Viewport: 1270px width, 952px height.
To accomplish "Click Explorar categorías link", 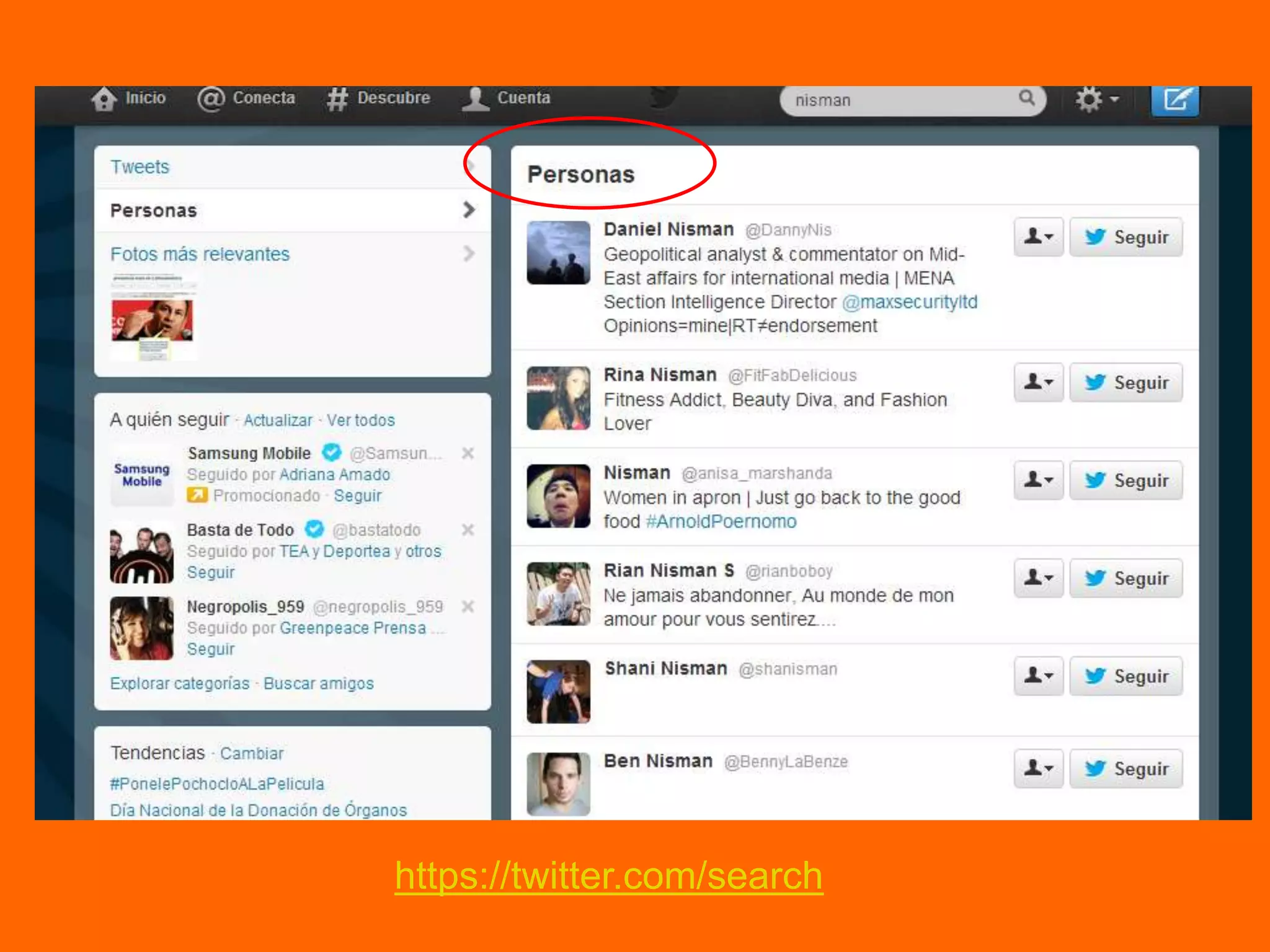I will 180,684.
